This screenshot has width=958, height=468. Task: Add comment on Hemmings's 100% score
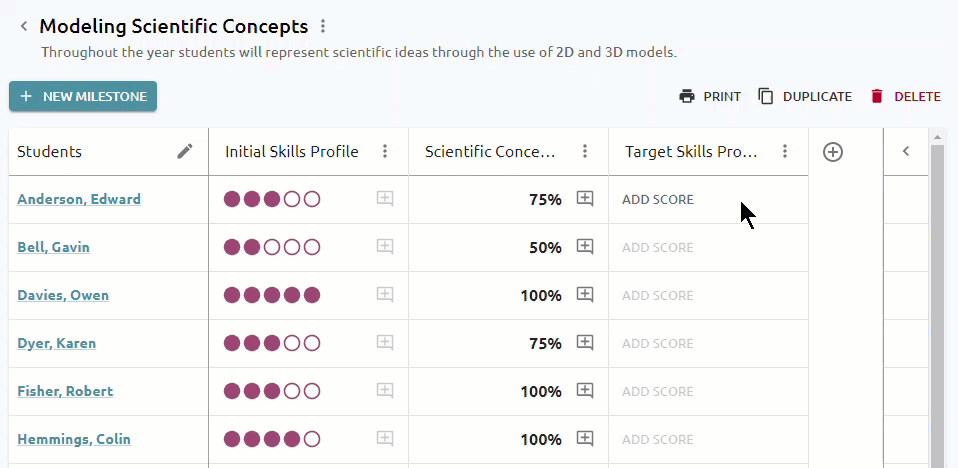tap(585, 439)
